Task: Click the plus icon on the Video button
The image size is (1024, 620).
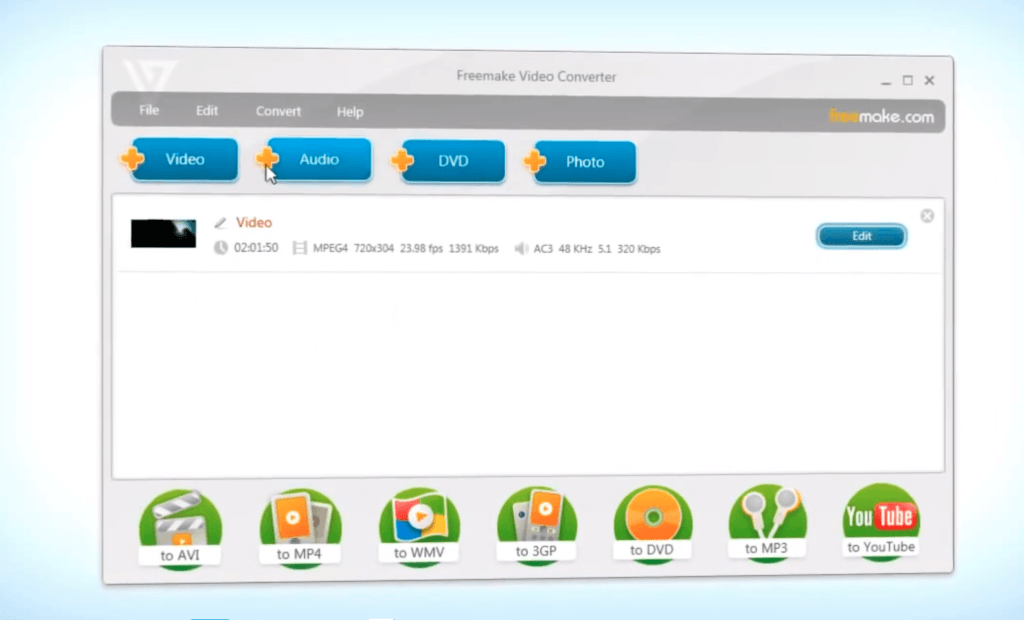Action: (x=131, y=158)
